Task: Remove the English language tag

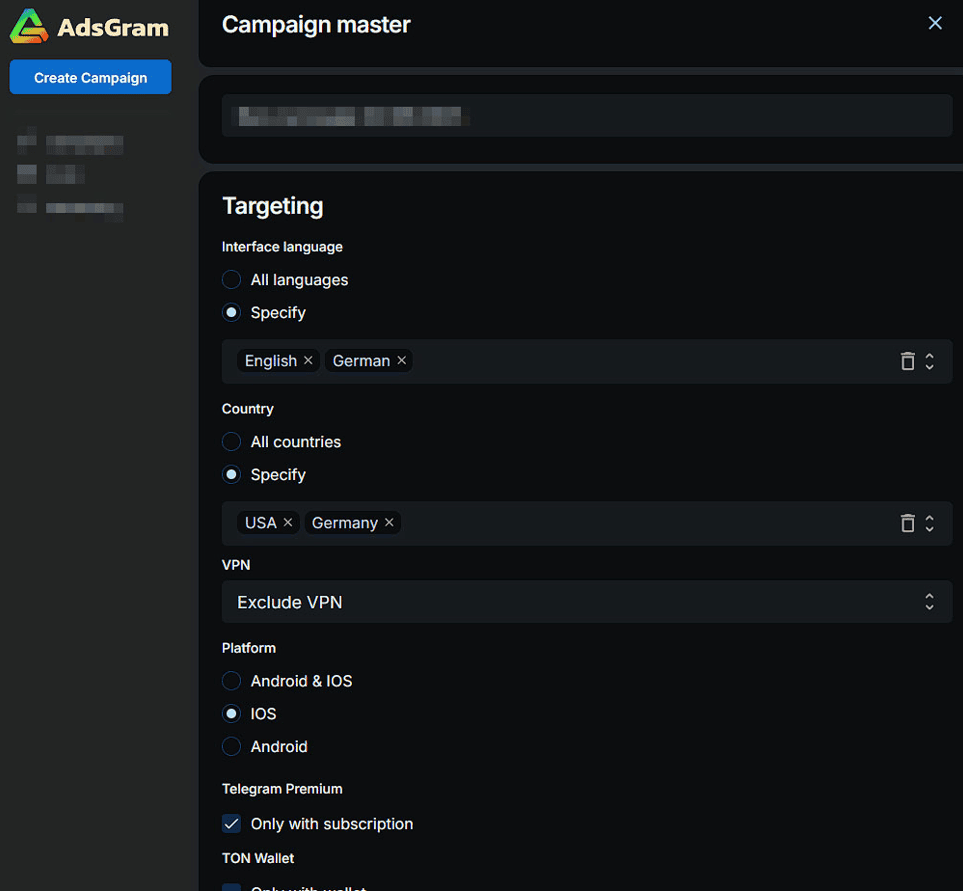Action: click(308, 360)
